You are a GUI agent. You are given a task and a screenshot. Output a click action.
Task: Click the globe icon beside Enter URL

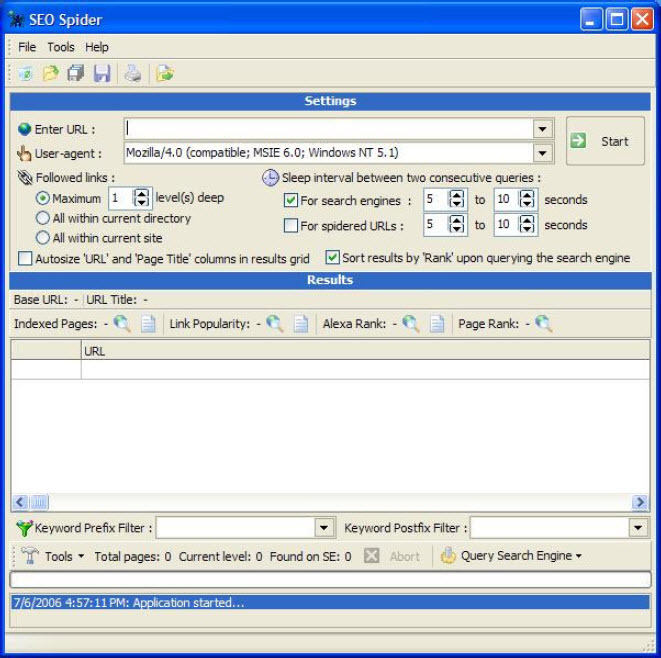[x=24, y=129]
